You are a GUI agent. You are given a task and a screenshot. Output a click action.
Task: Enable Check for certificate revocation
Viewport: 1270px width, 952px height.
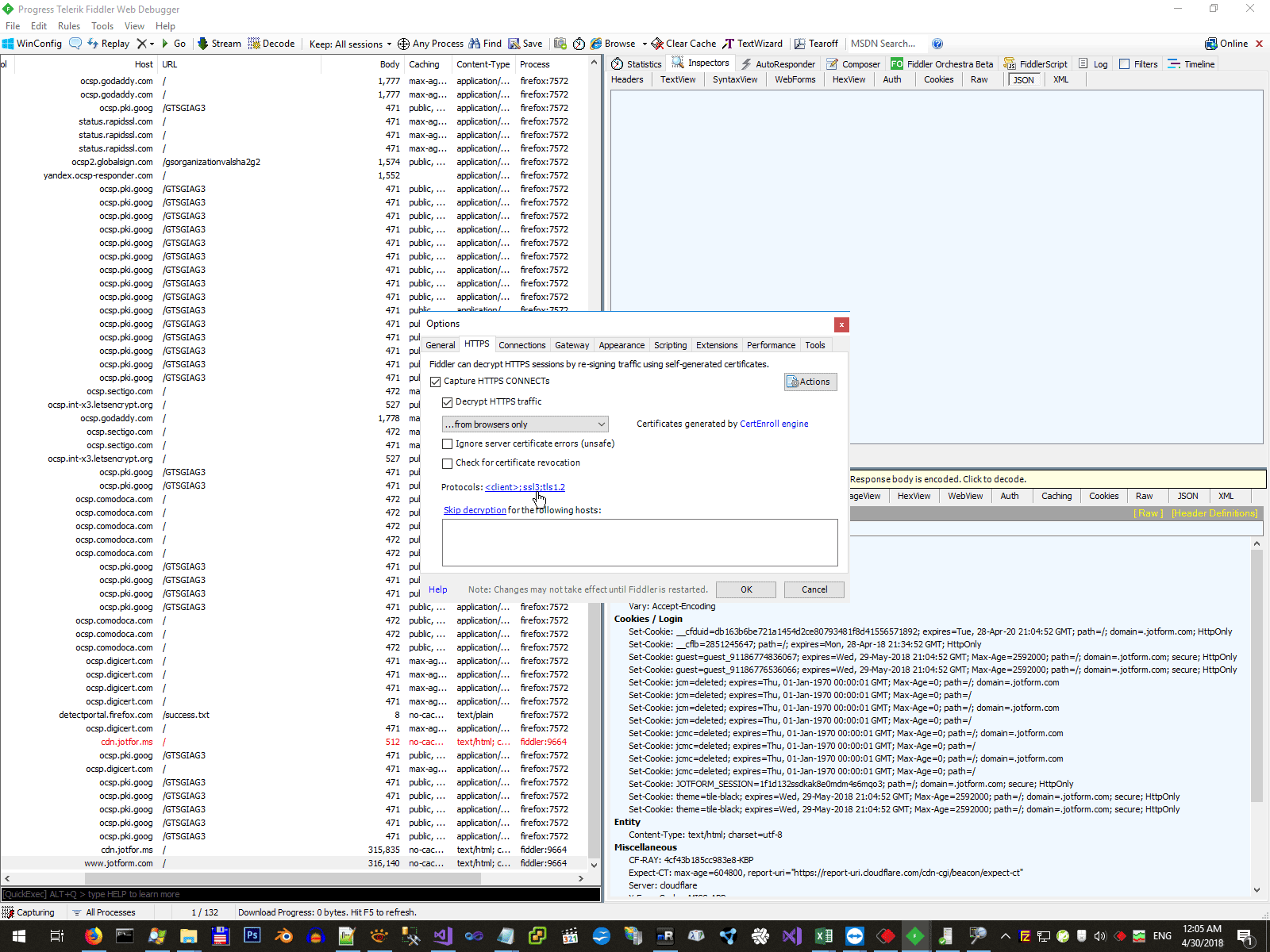click(x=447, y=463)
